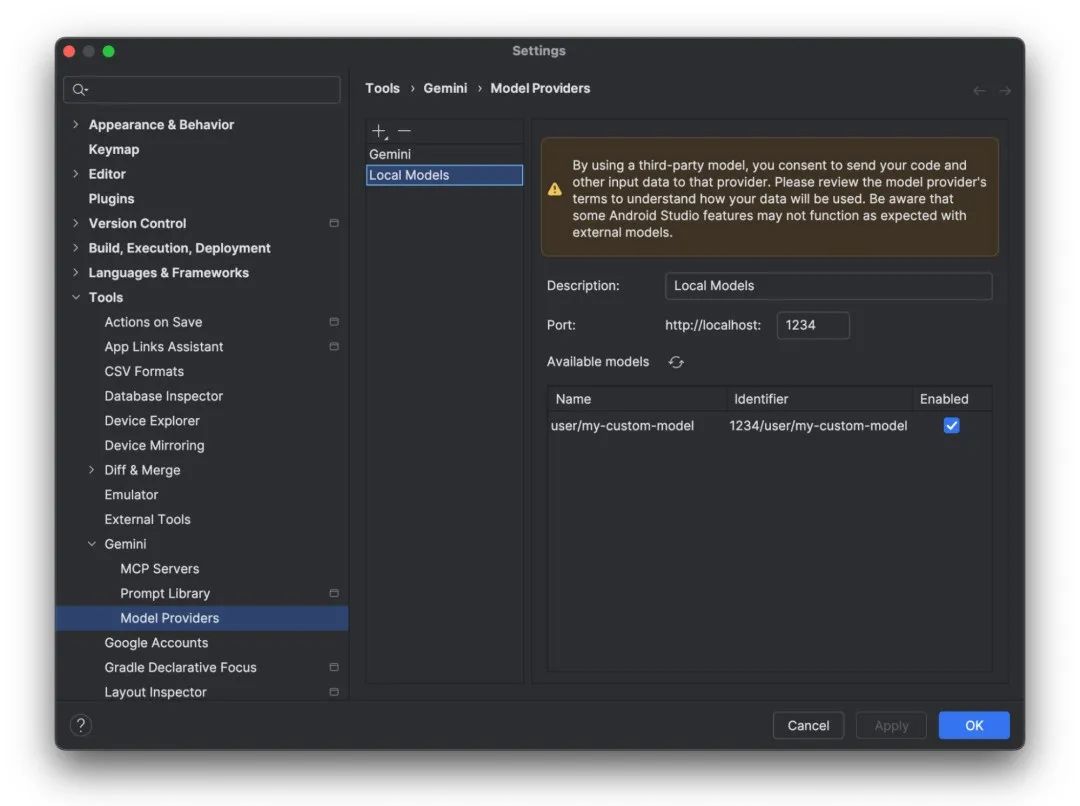
Task: Open App Links Assistant settings
Action: 164,347
